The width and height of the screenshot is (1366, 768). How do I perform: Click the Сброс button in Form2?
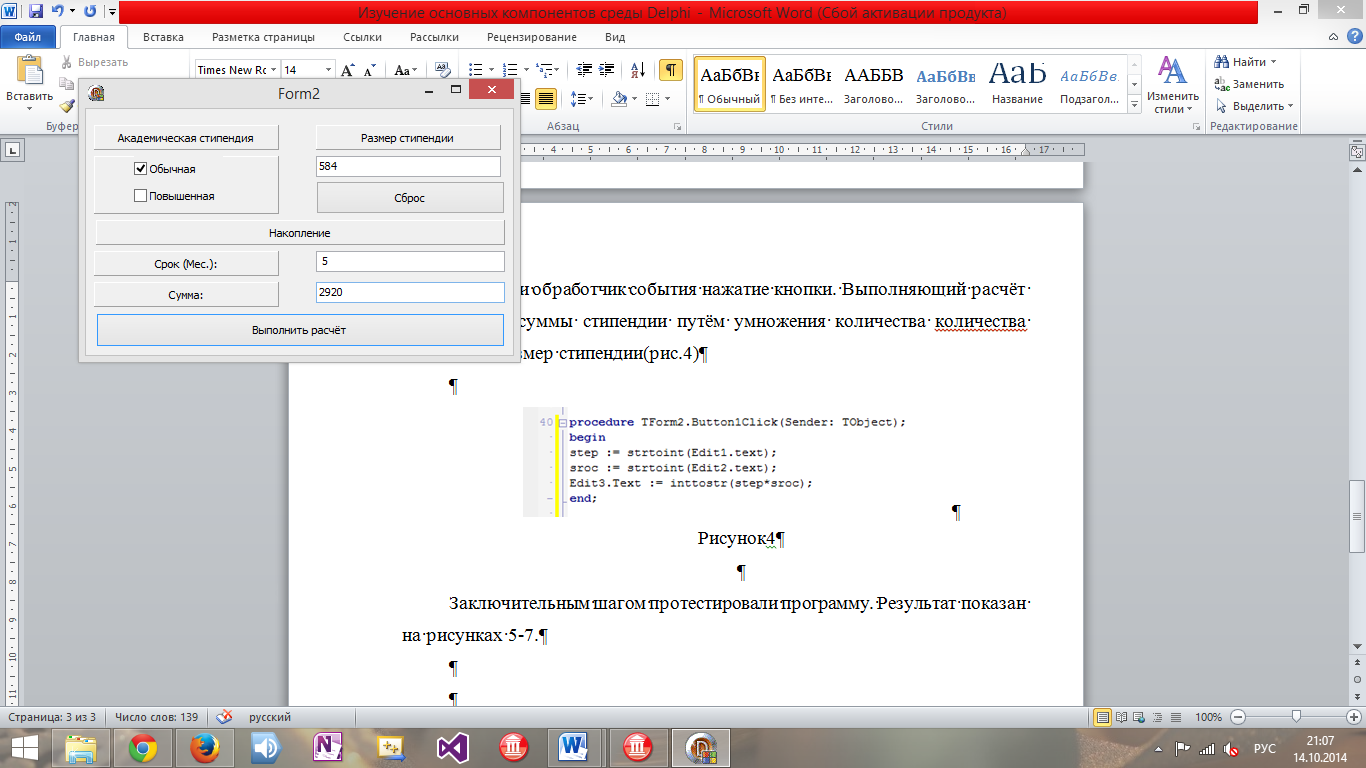(x=410, y=198)
